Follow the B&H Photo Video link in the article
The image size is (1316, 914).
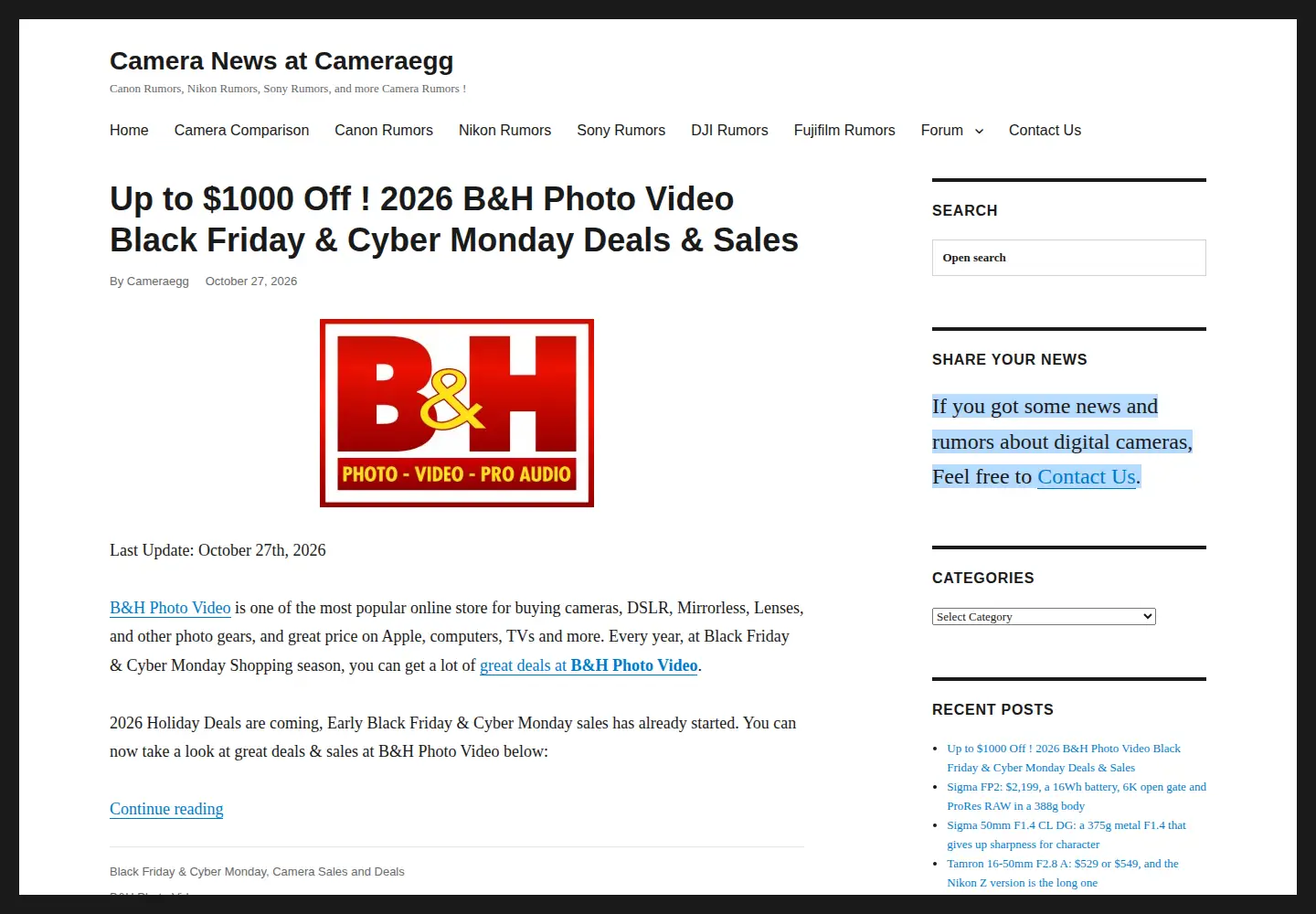(x=170, y=608)
